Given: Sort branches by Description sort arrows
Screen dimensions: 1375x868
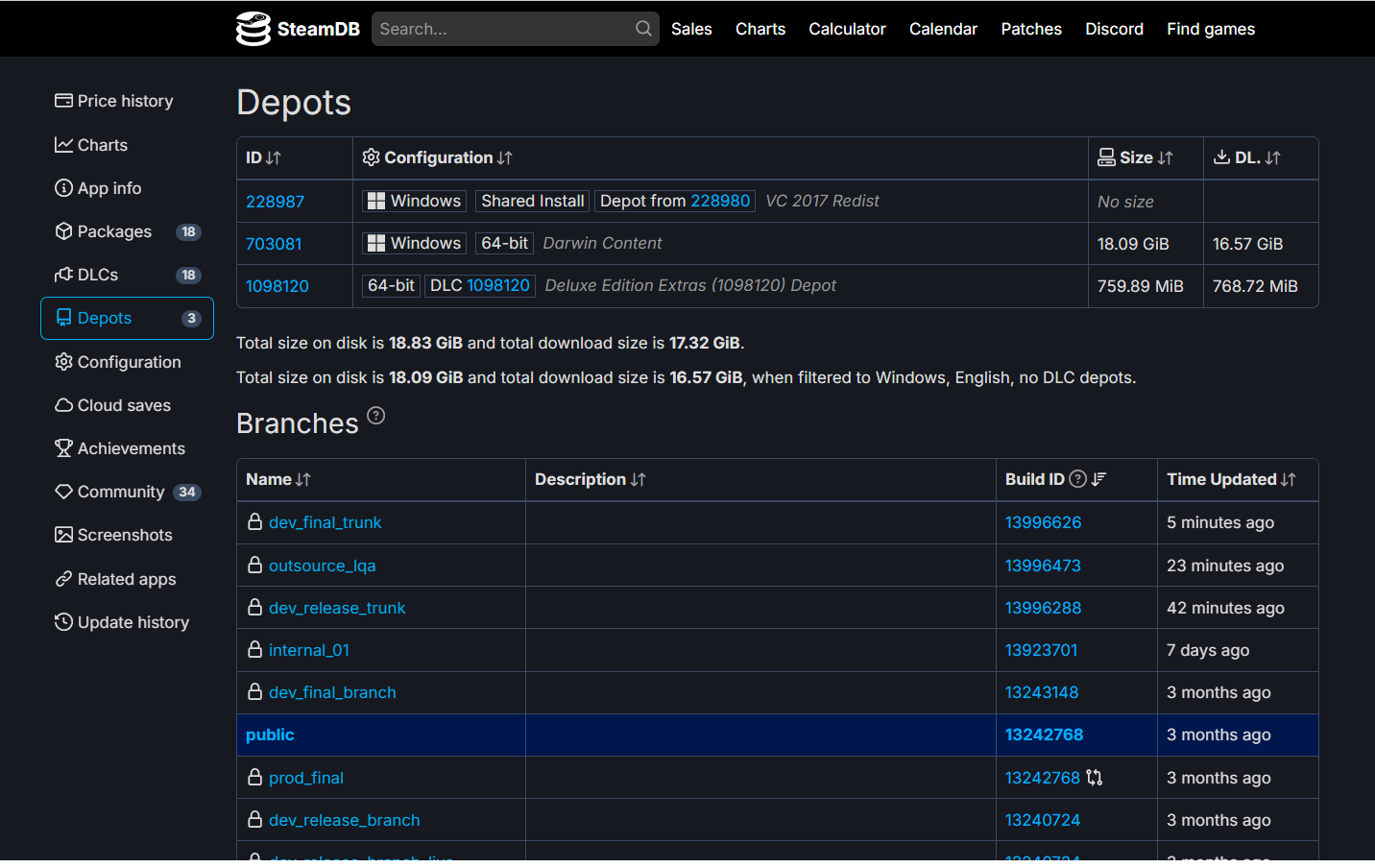Looking at the screenshot, I should (639, 479).
